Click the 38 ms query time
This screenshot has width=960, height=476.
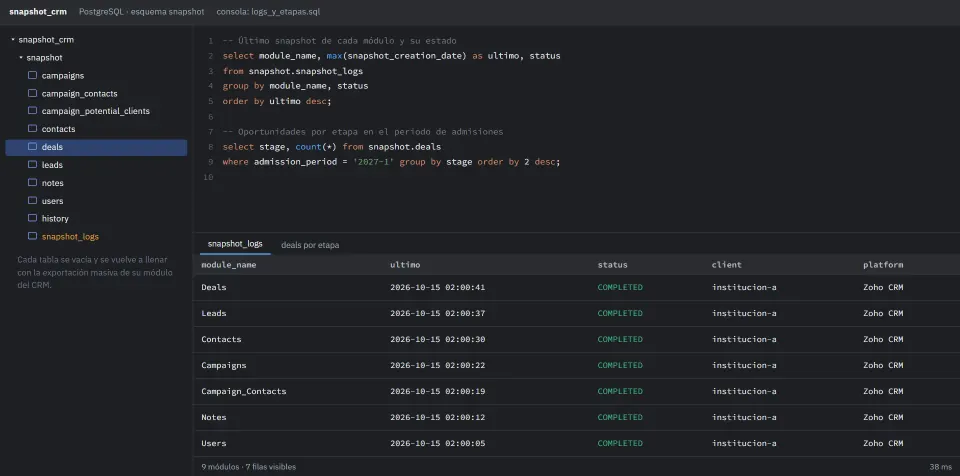pos(941,467)
